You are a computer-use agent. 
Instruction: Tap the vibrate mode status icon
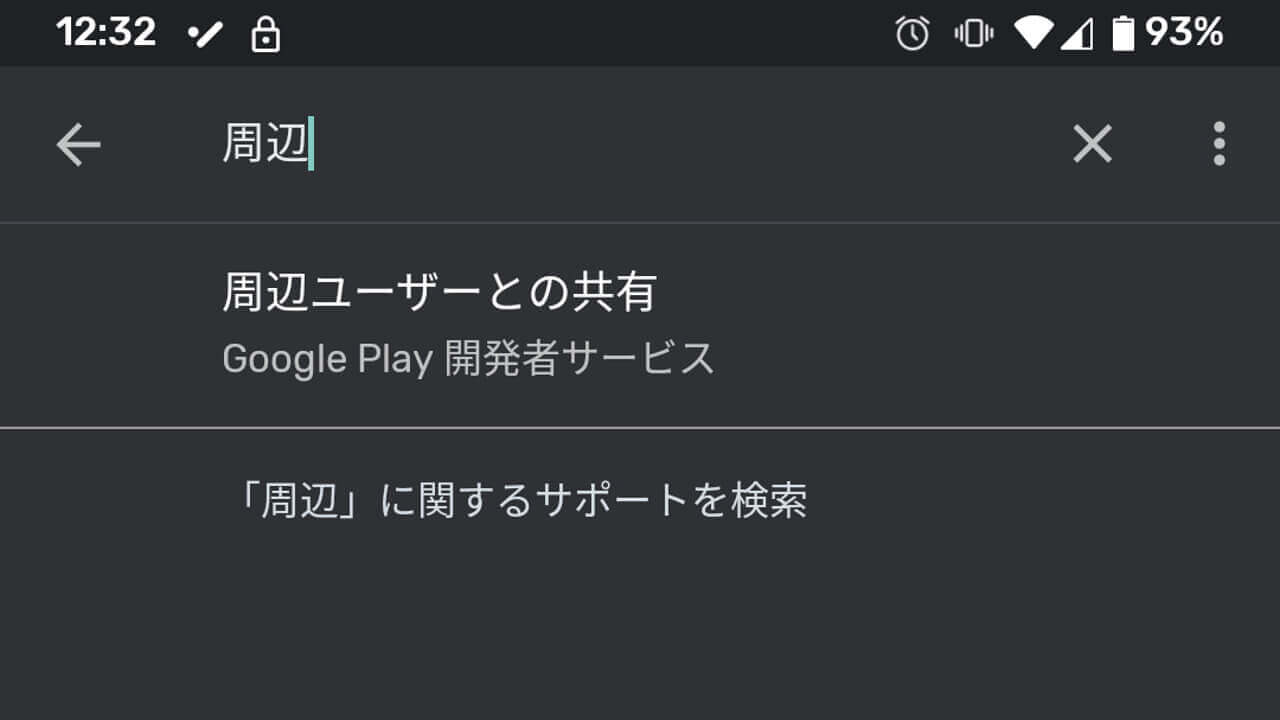[x=972, y=32]
